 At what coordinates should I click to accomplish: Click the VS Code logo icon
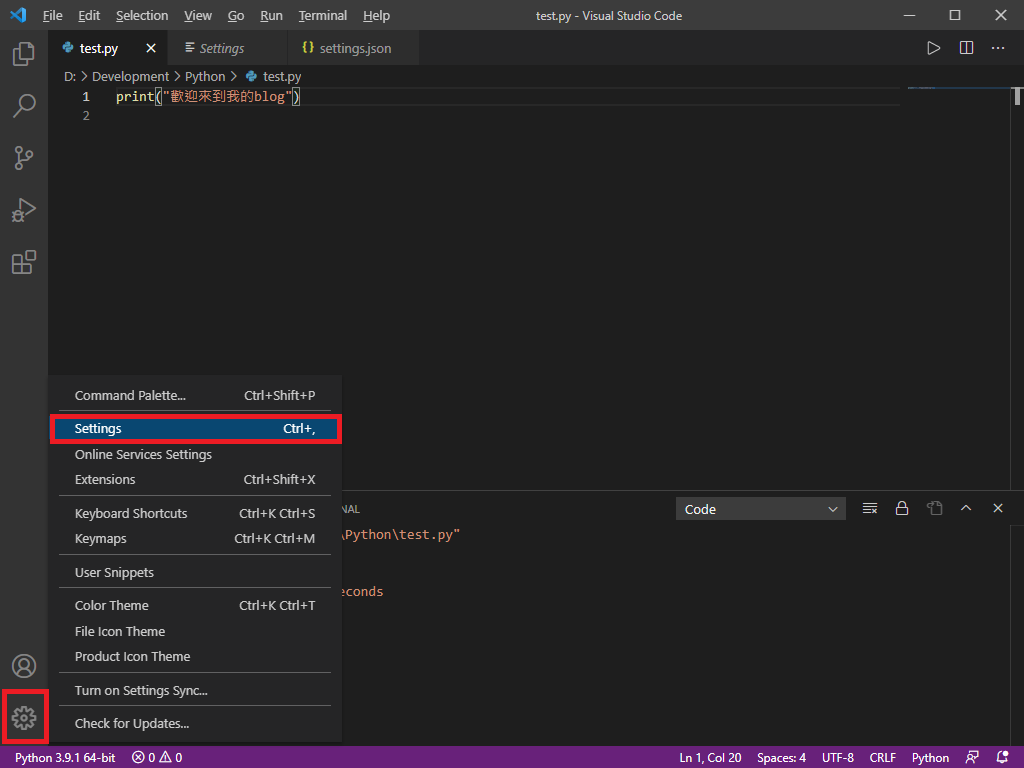point(18,15)
